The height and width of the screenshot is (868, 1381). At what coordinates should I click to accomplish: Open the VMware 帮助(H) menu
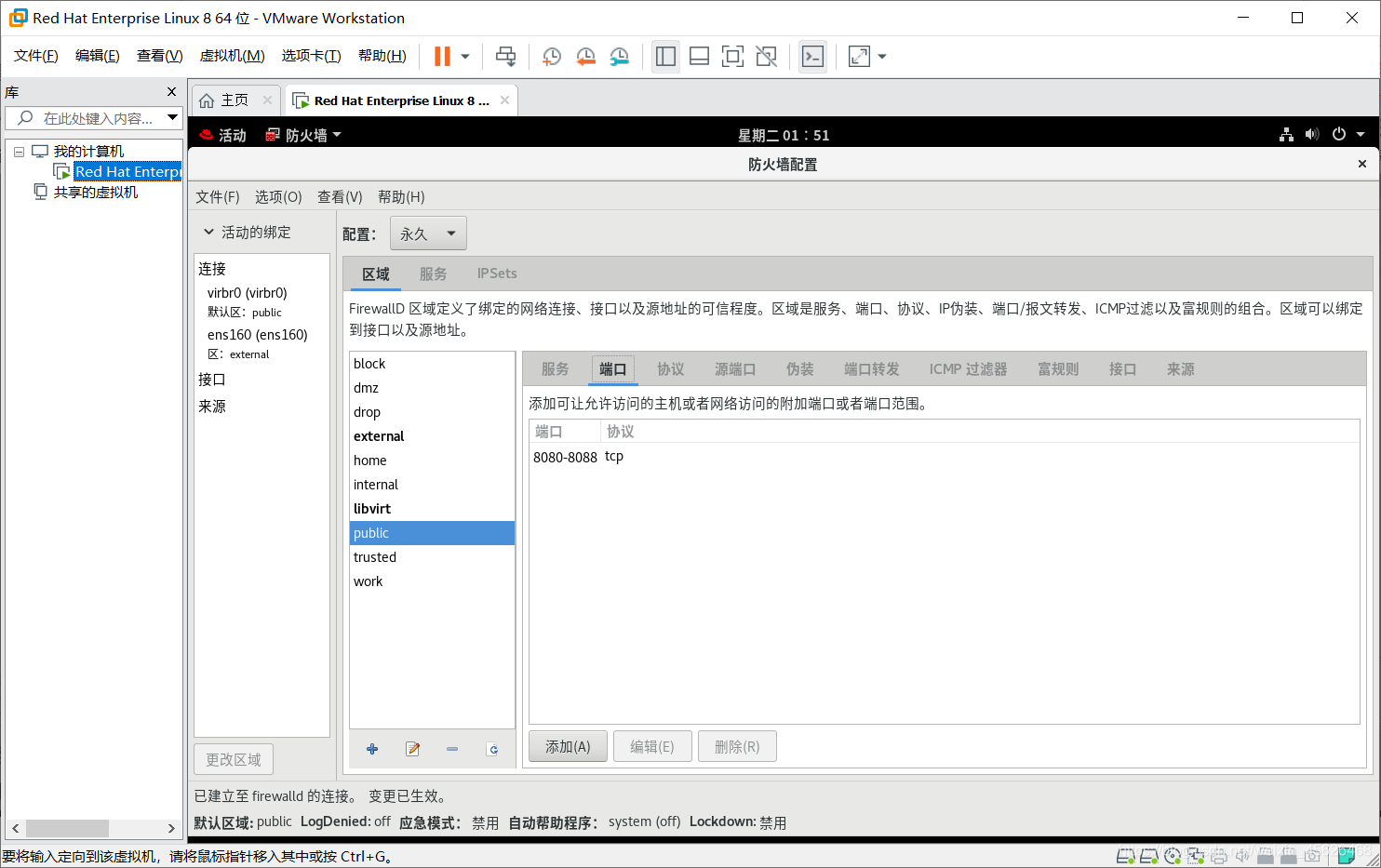pyautogui.click(x=382, y=56)
